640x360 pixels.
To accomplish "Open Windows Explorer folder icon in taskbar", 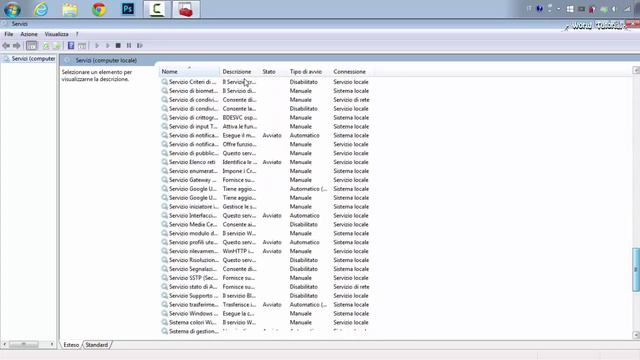I will 70,9.
